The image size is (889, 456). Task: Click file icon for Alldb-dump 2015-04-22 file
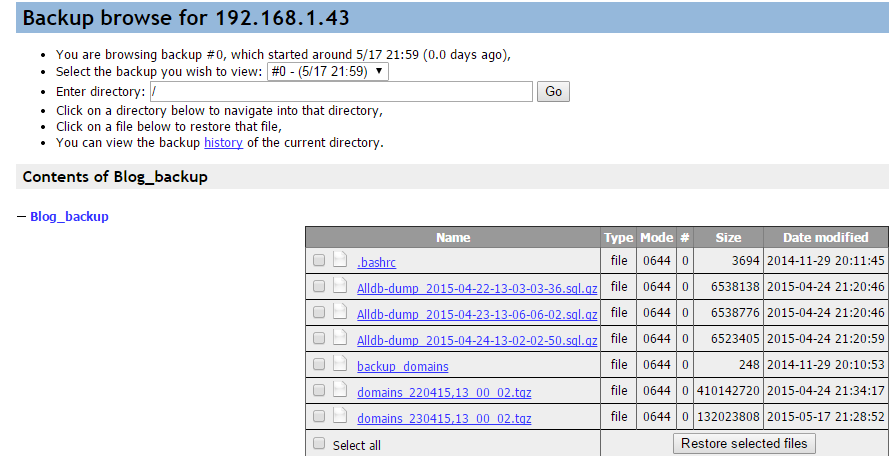pyautogui.click(x=340, y=286)
